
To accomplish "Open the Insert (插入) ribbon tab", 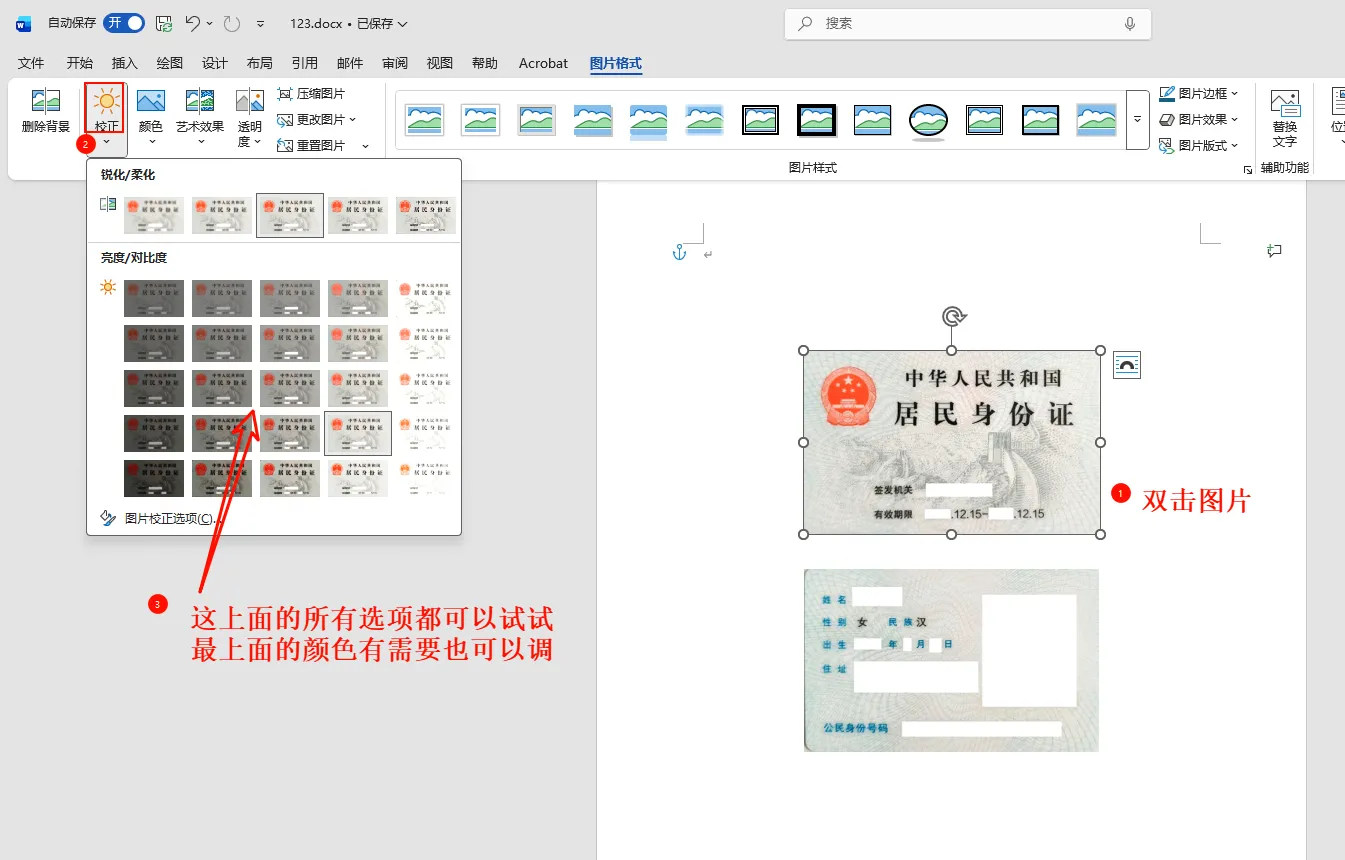I will (125, 63).
